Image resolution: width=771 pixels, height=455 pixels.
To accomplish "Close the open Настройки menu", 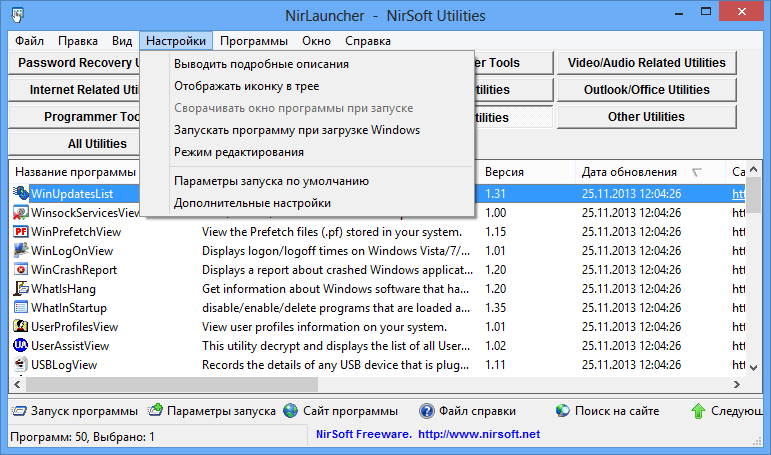I will coord(176,41).
